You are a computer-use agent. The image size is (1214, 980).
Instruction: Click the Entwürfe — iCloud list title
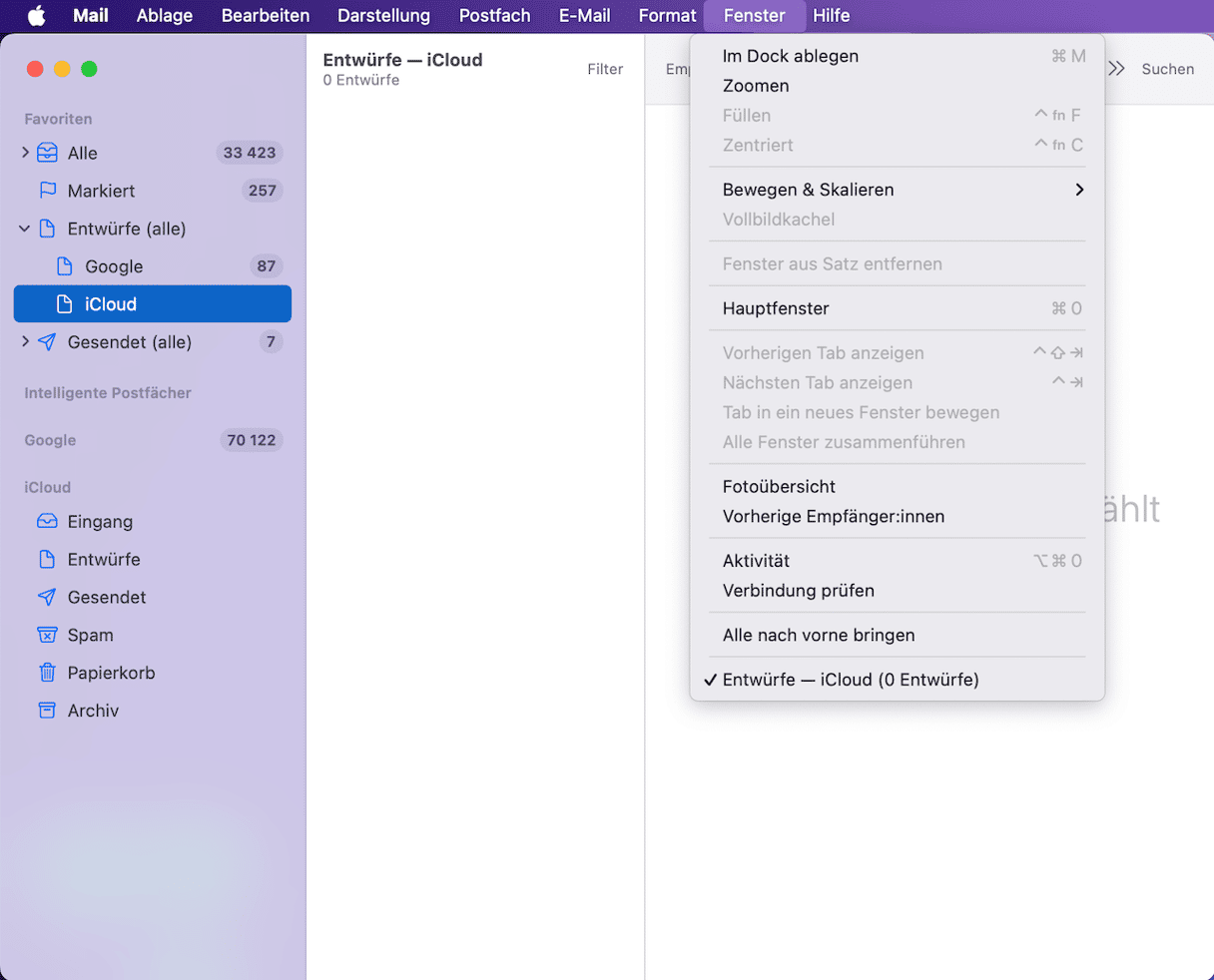tap(402, 60)
